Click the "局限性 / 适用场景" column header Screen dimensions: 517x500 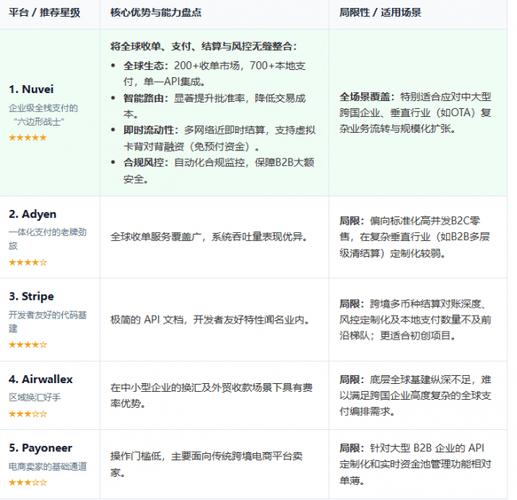380,13
